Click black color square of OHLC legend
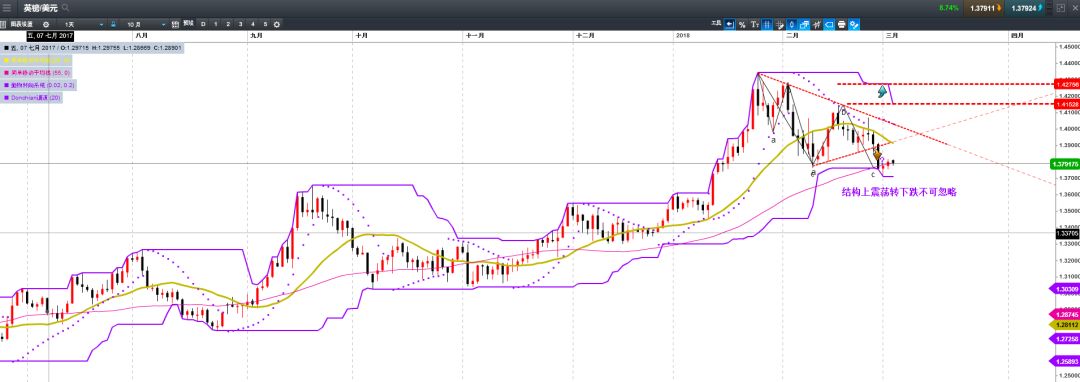Viewport: 1080px width, 382px height. [6, 47]
